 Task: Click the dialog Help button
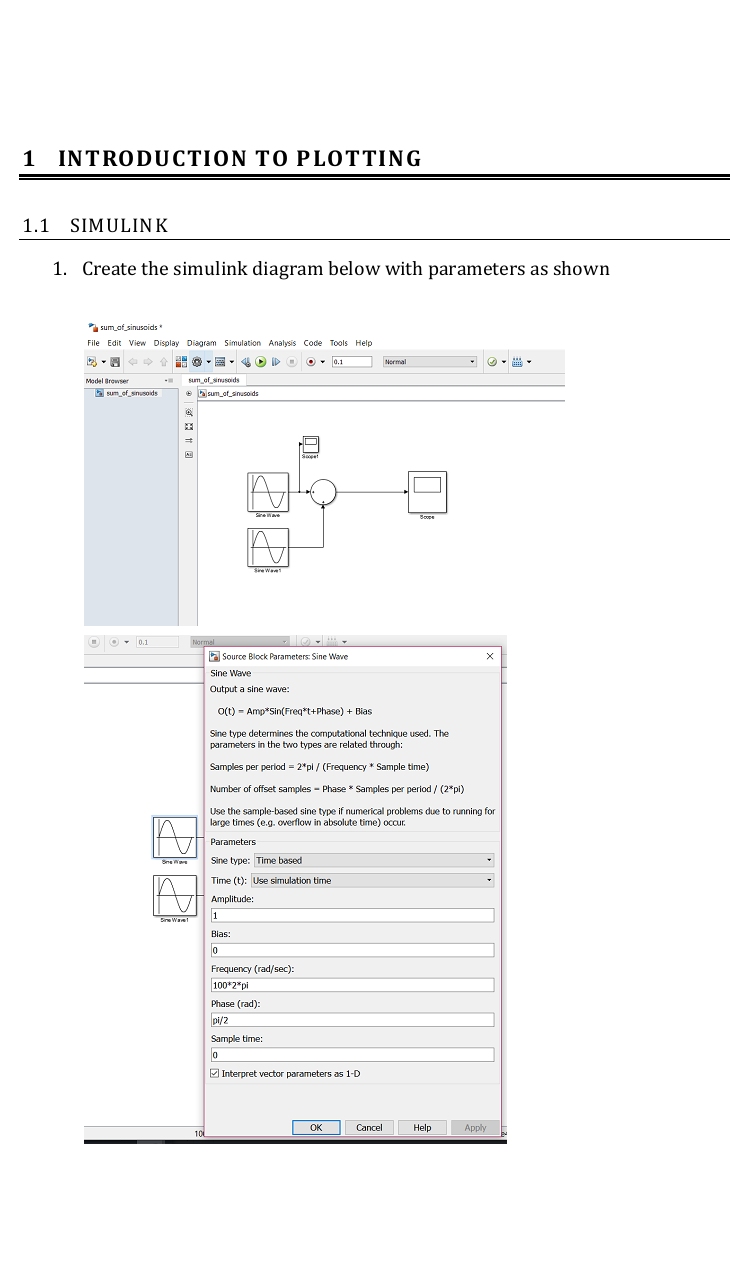pyautogui.click(x=422, y=1127)
